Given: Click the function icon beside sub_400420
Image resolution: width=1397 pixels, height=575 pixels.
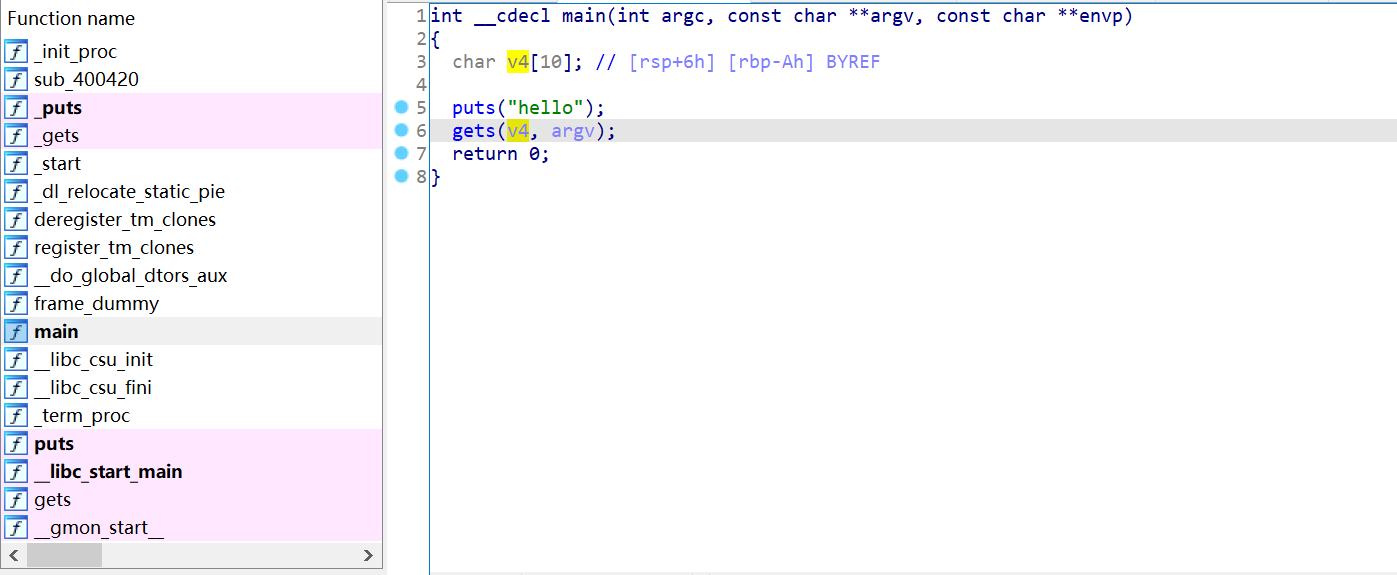Looking at the screenshot, I should [16, 80].
